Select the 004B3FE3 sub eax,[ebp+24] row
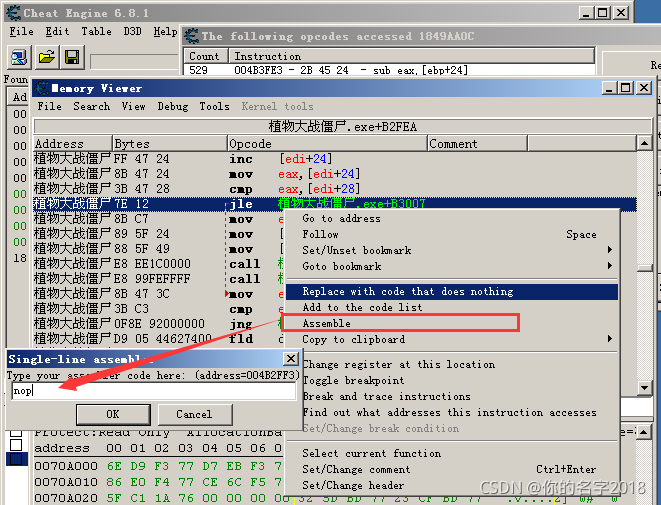This screenshot has height=505, width=661. pos(389,70)
